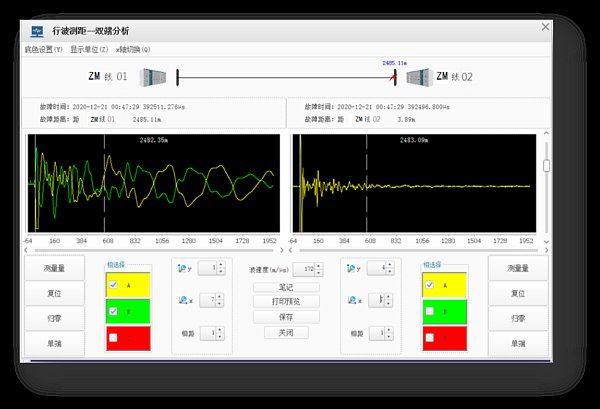Viewport: 600px width, 409px height.
Task: Click the right panel x-axis zoom icon
Action: 353,300
